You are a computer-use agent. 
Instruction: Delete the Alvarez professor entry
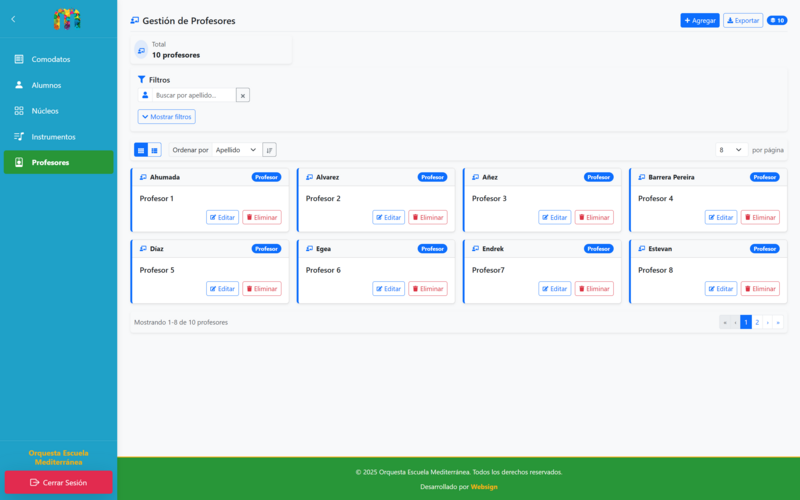point(427,217)
